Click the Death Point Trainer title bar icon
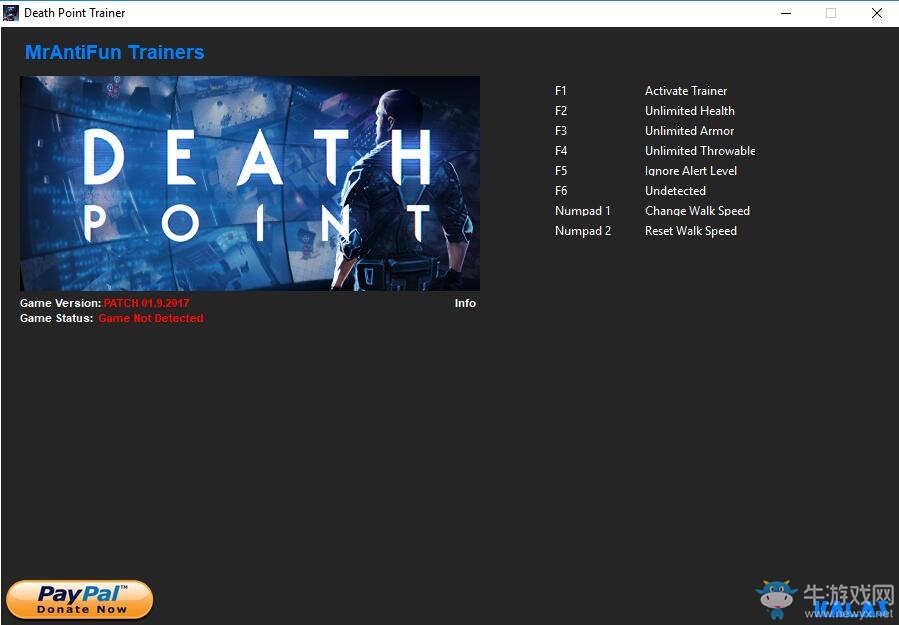 [x=11, y=13]
